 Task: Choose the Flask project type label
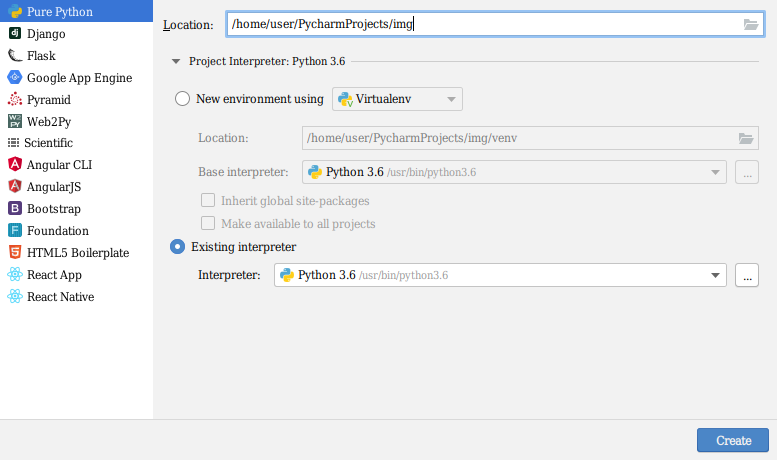[x=41, y=56]
